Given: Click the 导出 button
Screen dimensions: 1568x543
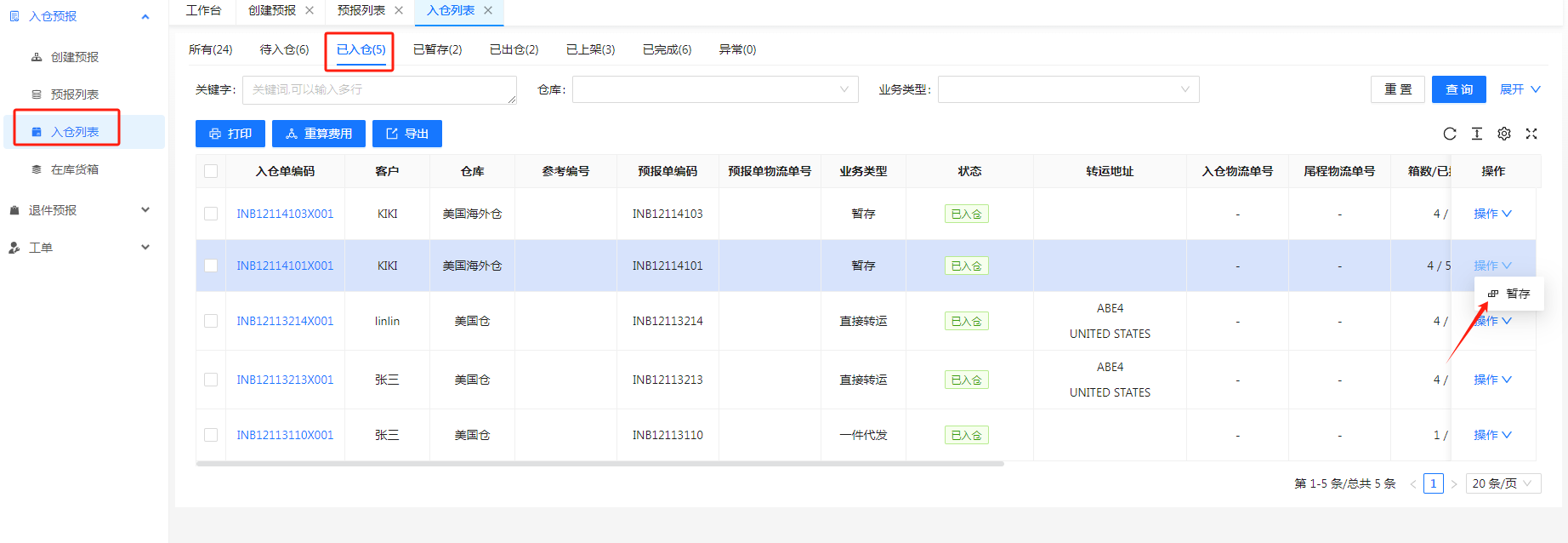Looking at the screenshot, I should pos(407,134).
